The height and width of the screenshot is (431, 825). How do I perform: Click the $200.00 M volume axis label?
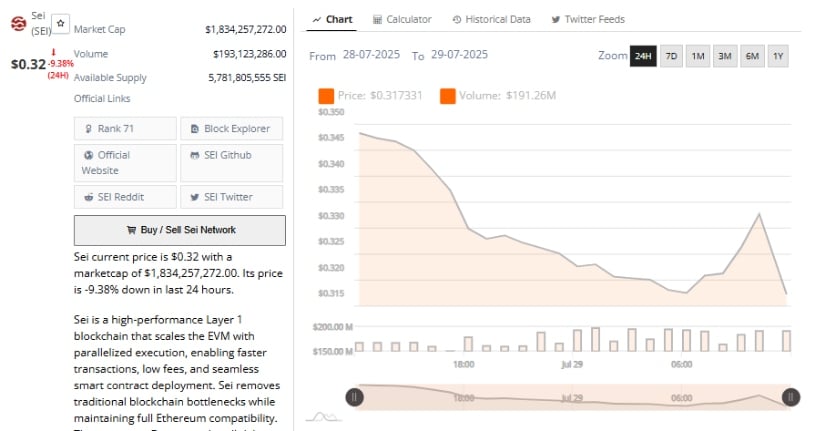(333, 327)
